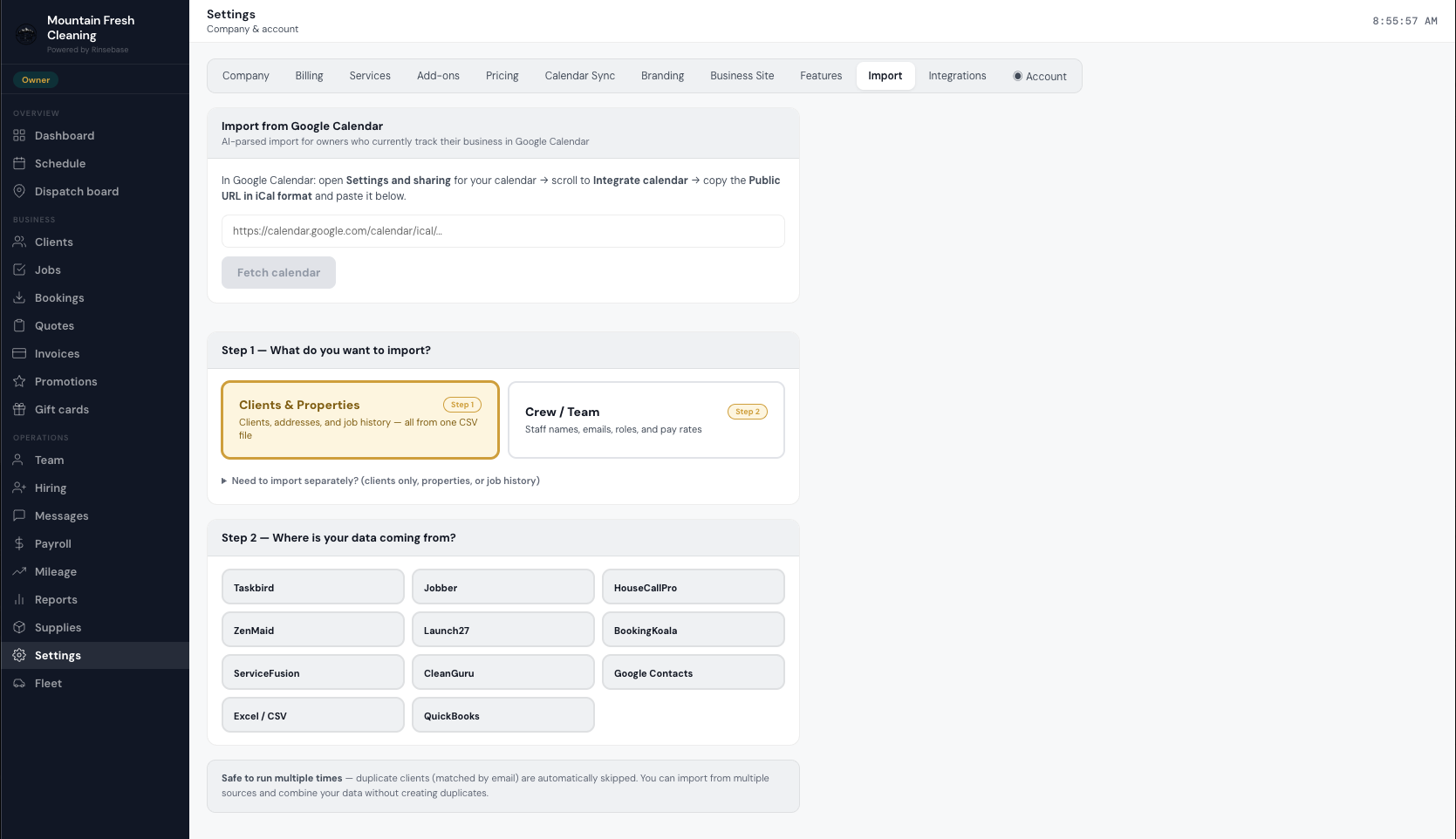Click the Clients people icon

coord(19,242)
